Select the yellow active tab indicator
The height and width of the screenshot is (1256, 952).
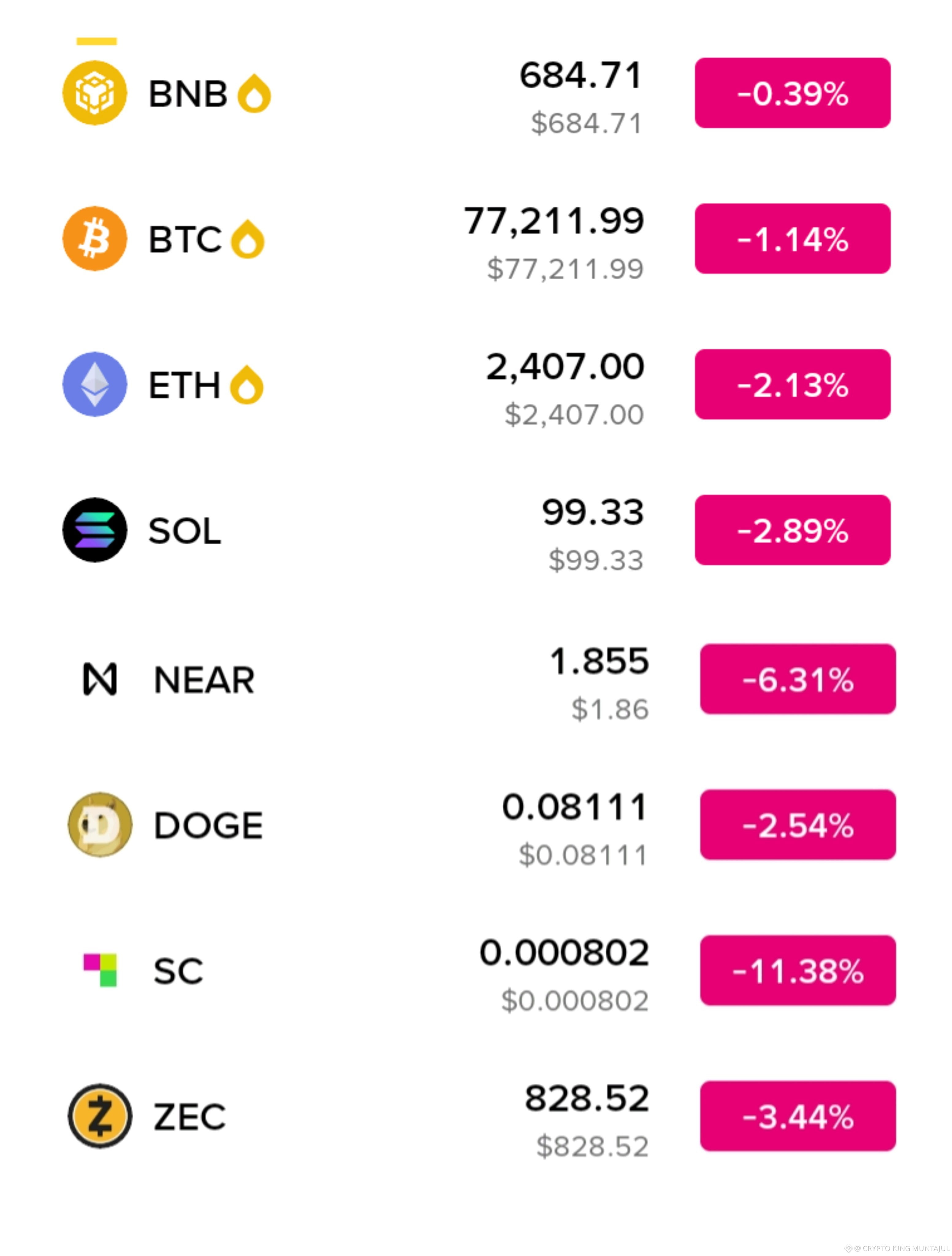tap(97, 41)
